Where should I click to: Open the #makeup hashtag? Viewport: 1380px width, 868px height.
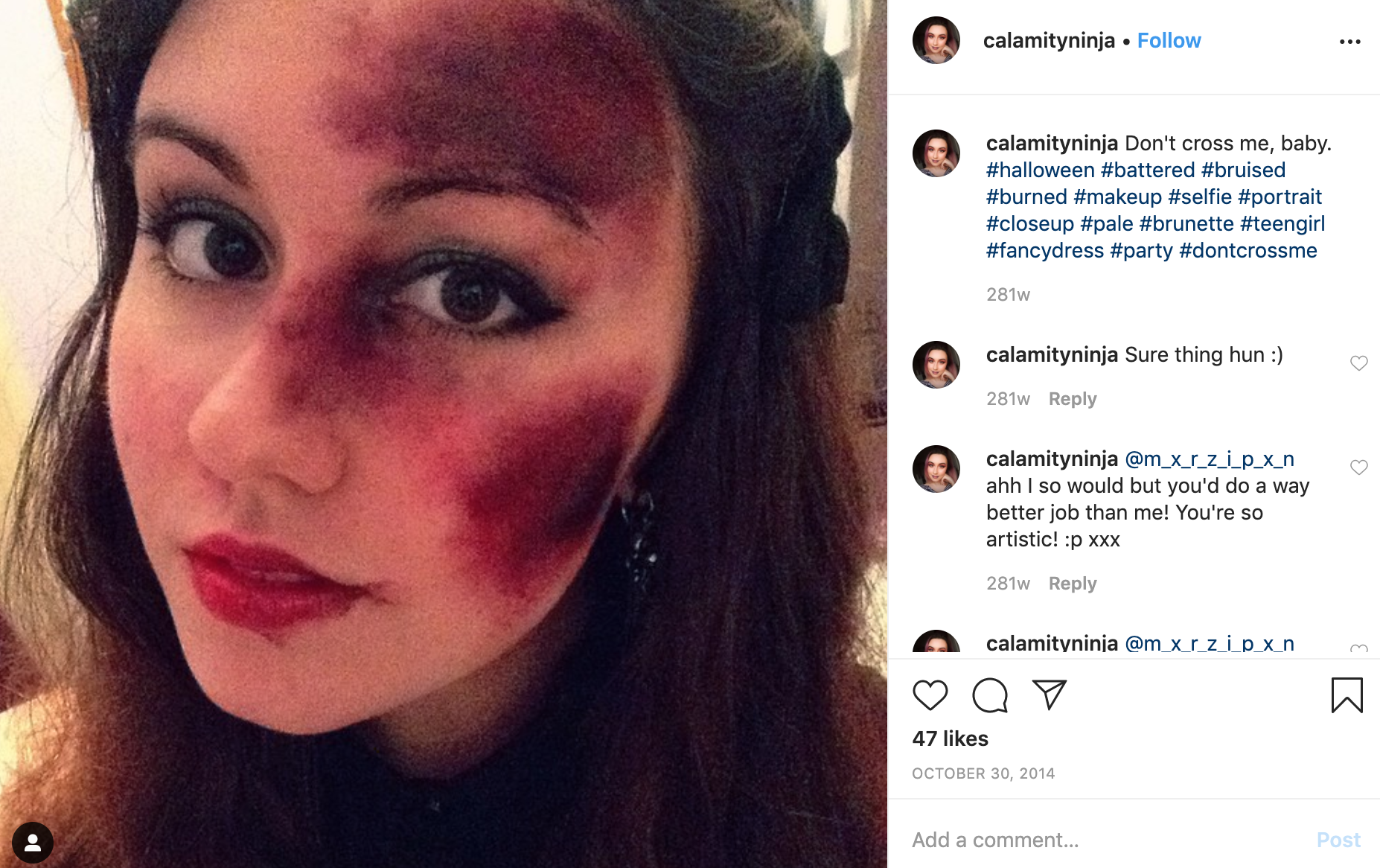[1117, 197]
